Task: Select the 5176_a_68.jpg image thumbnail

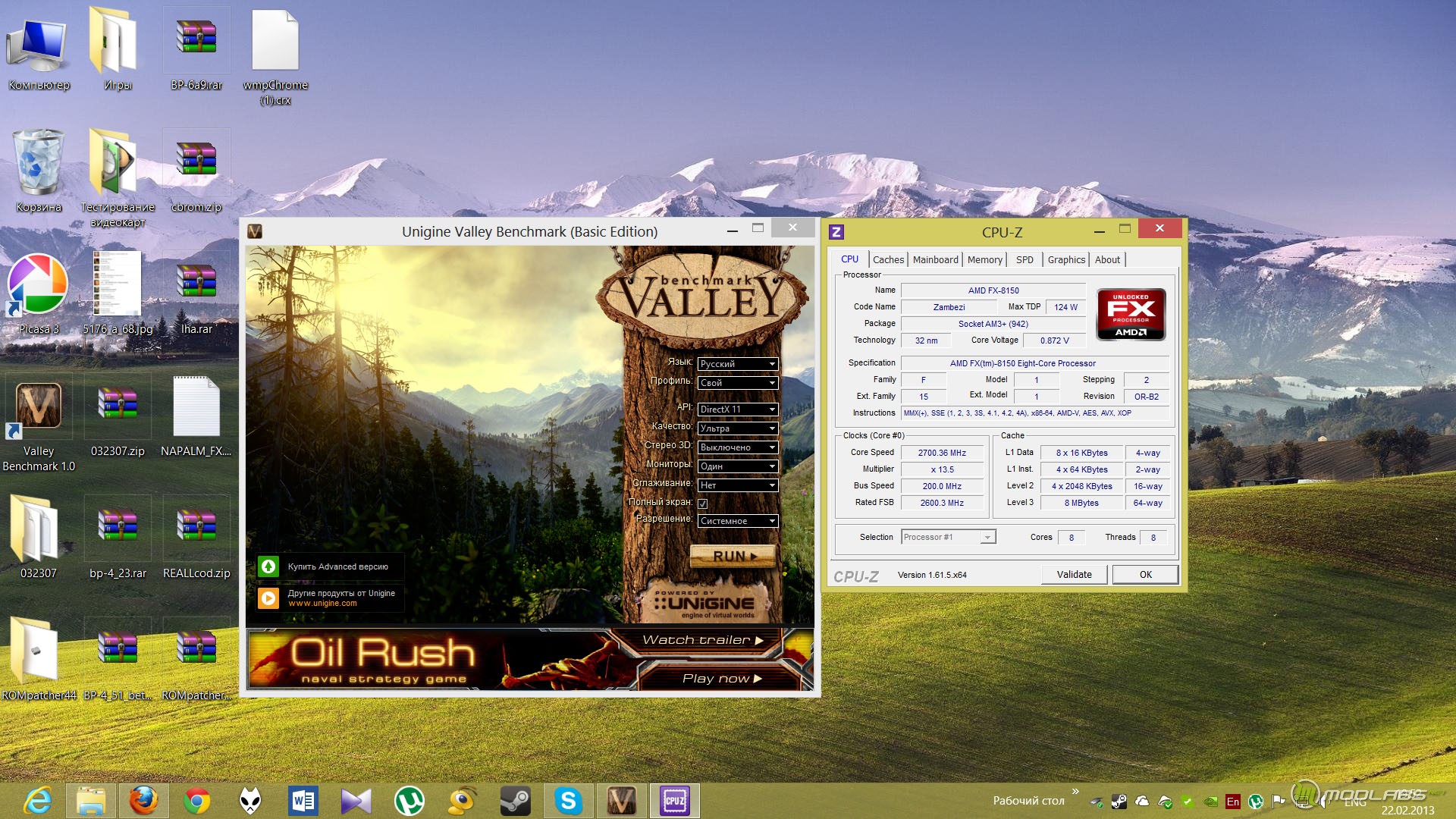Action: 118,293
